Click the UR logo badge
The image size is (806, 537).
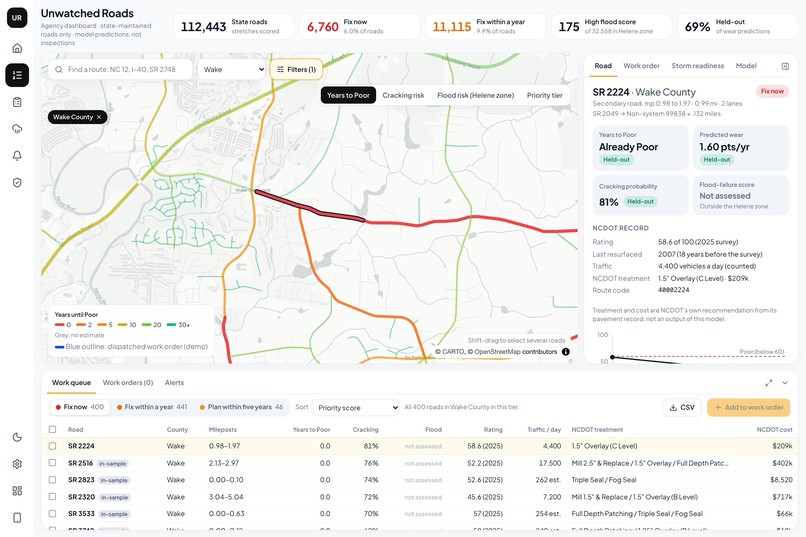tap(17, 17)
